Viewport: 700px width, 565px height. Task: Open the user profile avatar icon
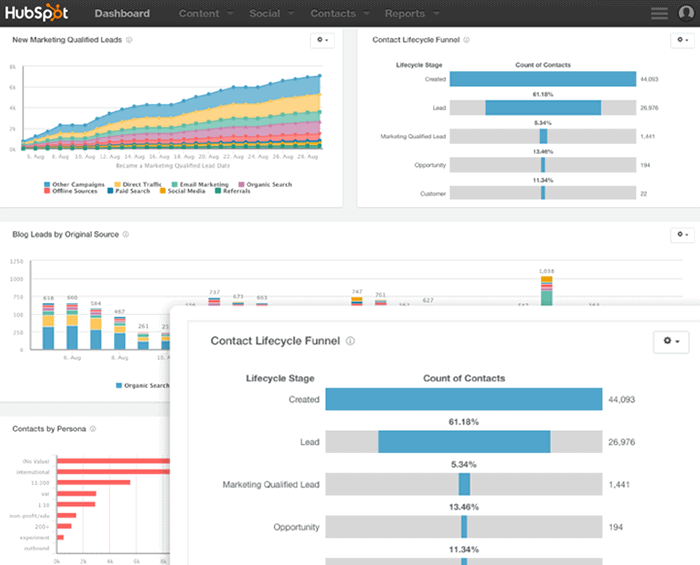pos(686,13)
